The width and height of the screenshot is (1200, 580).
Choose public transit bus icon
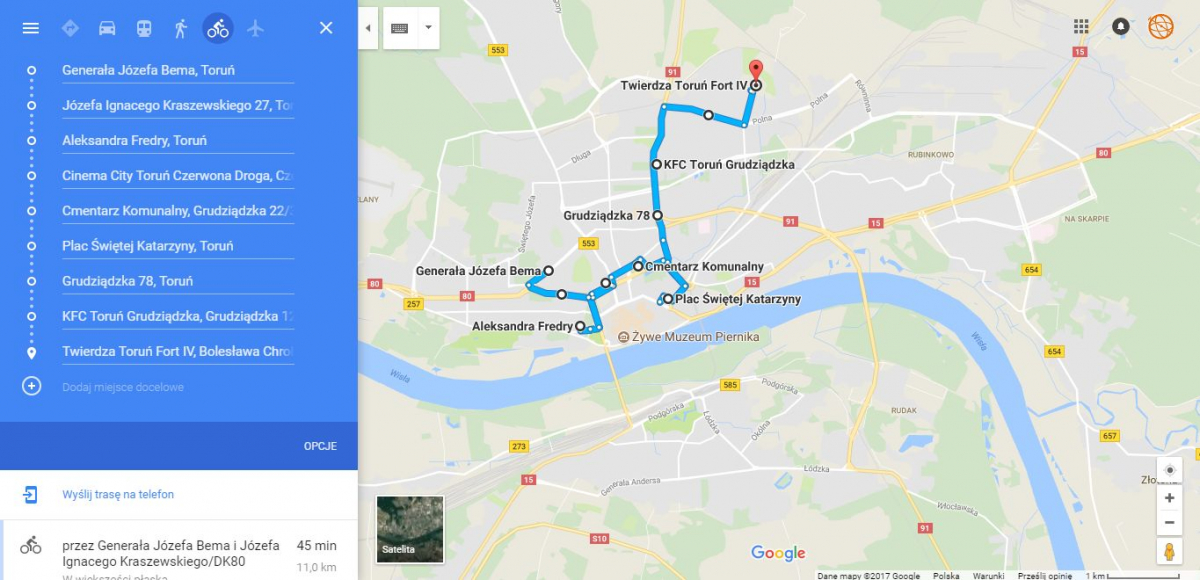click(144, 28)
